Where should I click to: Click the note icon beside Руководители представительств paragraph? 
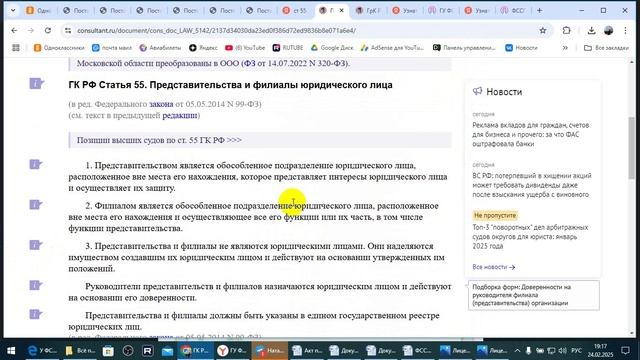pos(36,285)
